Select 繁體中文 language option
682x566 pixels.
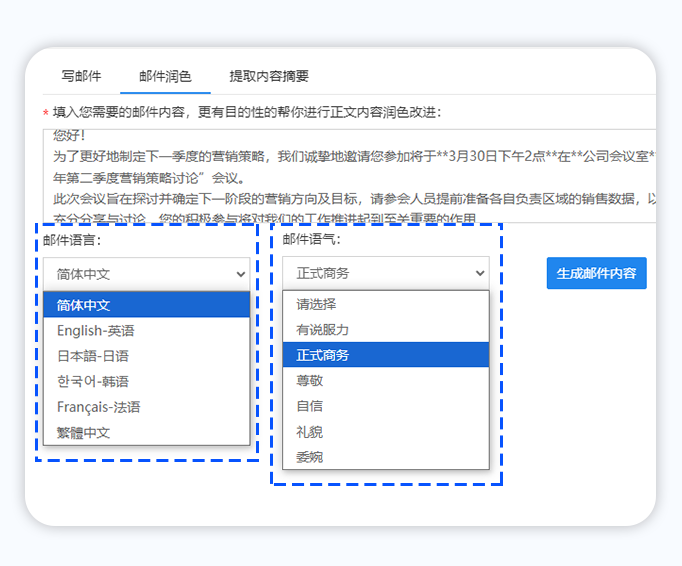[x=146, y=432]
